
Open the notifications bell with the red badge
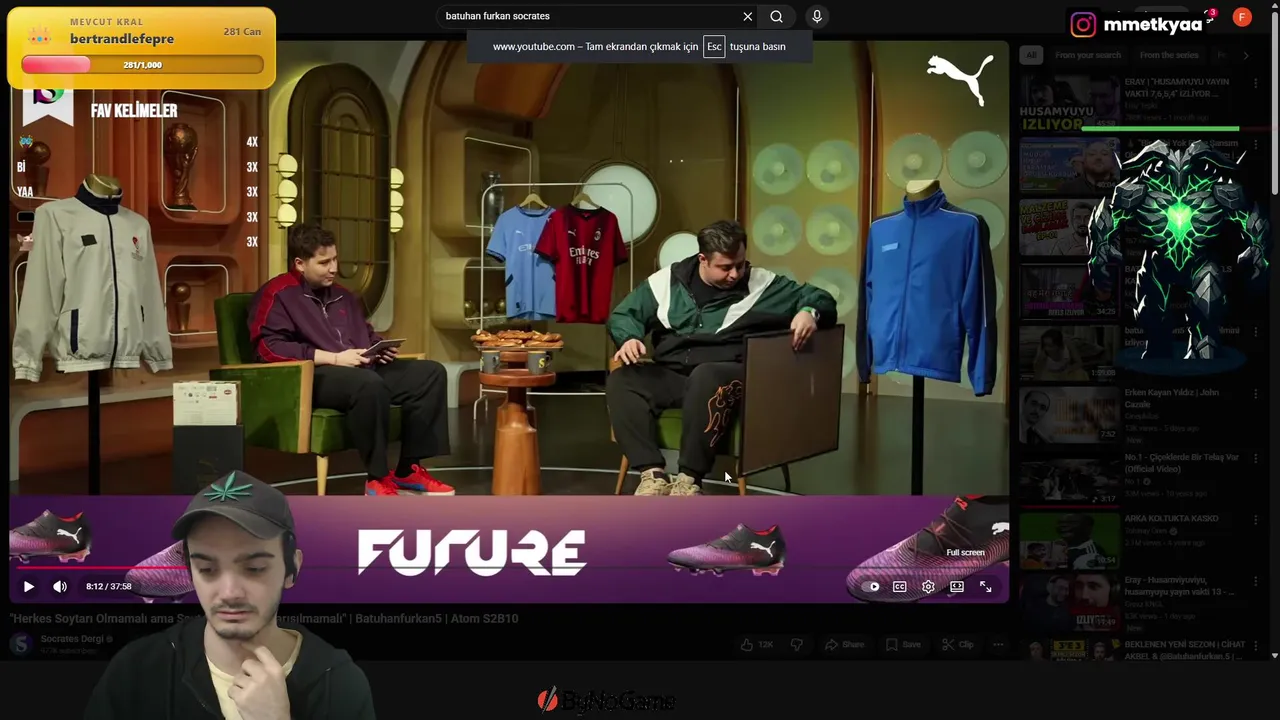coord(1208,17)
